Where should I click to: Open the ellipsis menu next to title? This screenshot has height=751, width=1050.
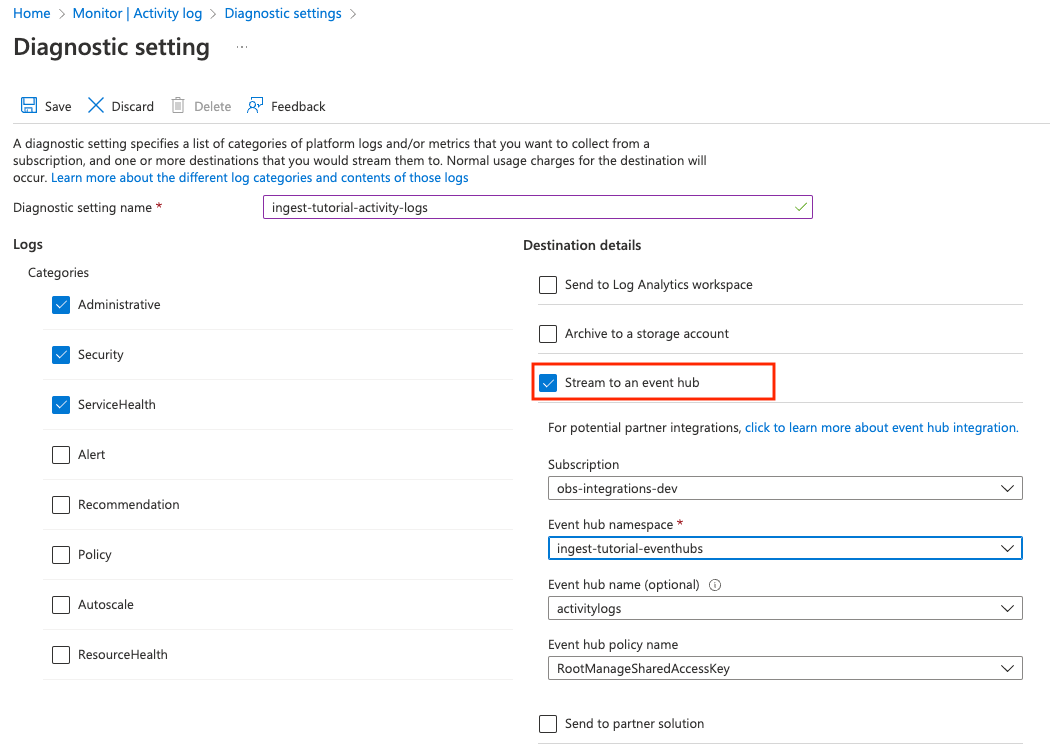pos(242,47)
